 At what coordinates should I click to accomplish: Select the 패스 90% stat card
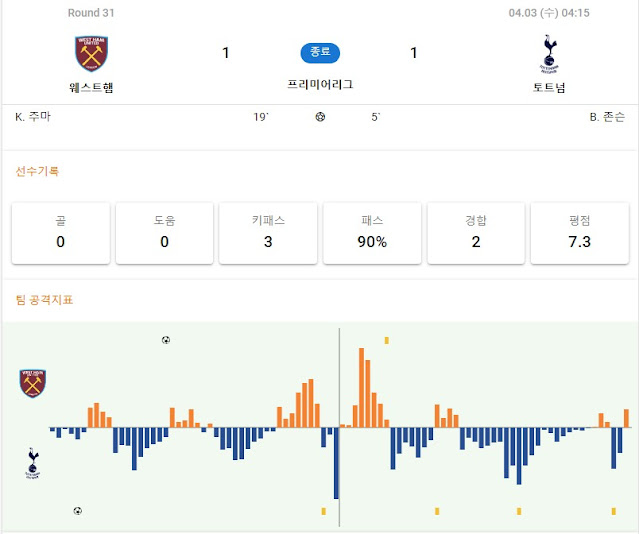(x=372, y=233)
